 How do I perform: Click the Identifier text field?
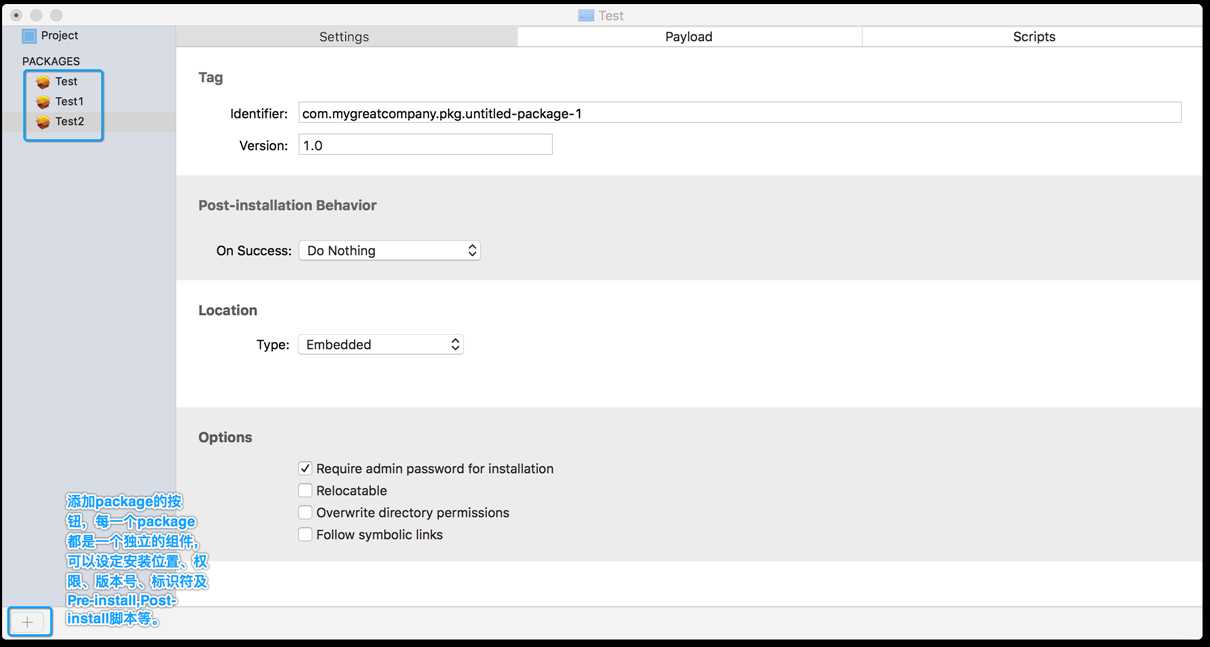coord(740,113)
